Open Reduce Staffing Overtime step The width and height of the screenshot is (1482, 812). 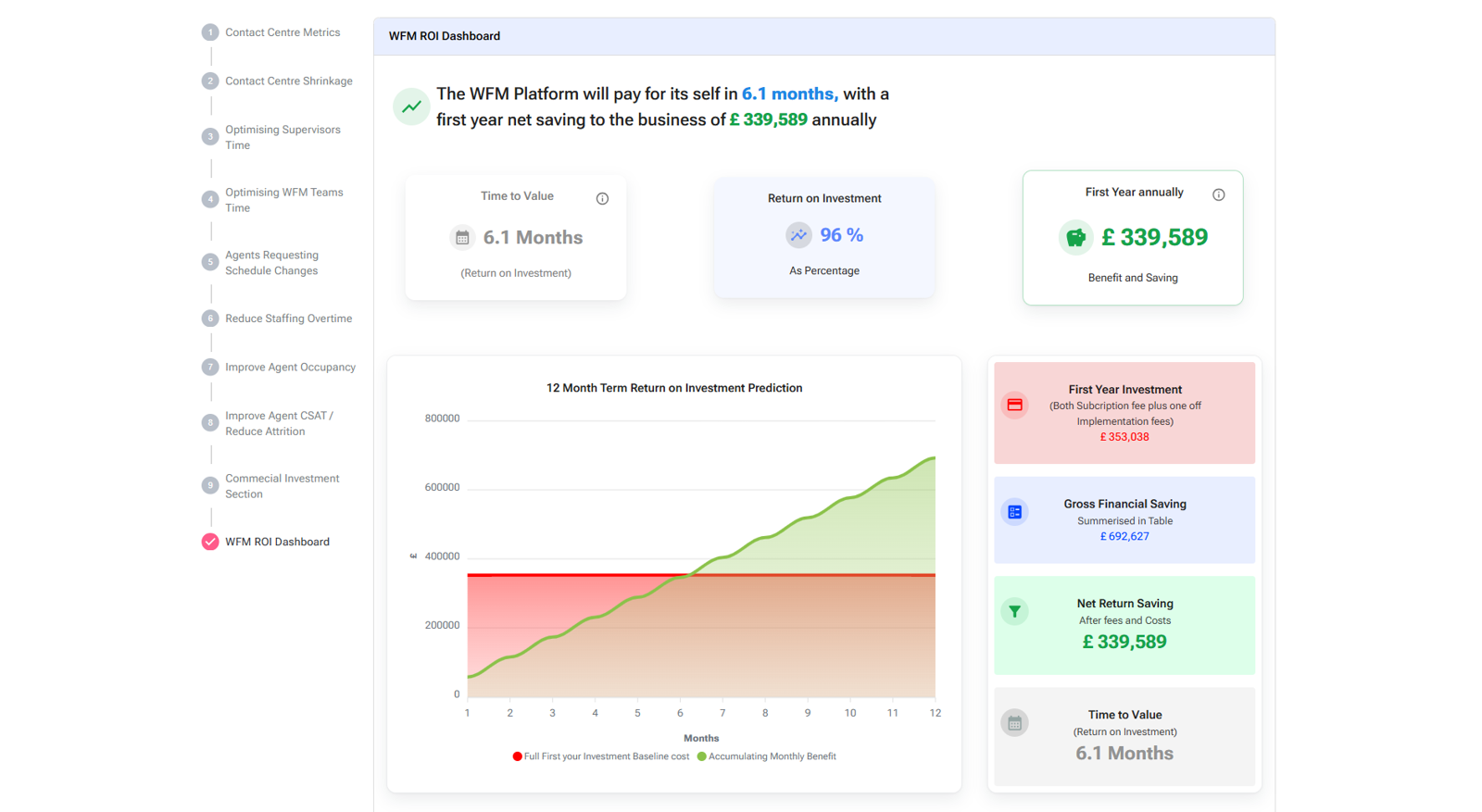click(x=289, y=319)
